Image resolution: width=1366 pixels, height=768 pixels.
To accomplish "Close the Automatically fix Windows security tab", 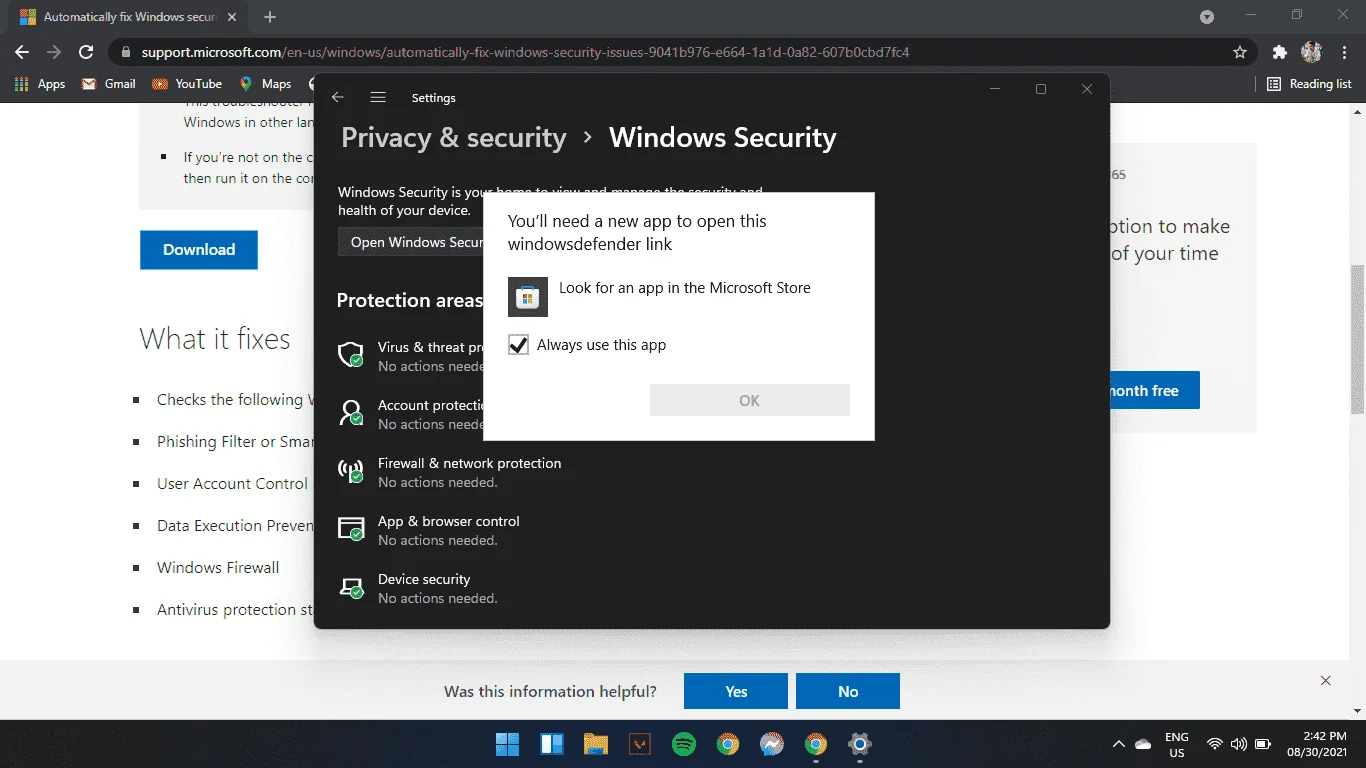I will 232,17.
